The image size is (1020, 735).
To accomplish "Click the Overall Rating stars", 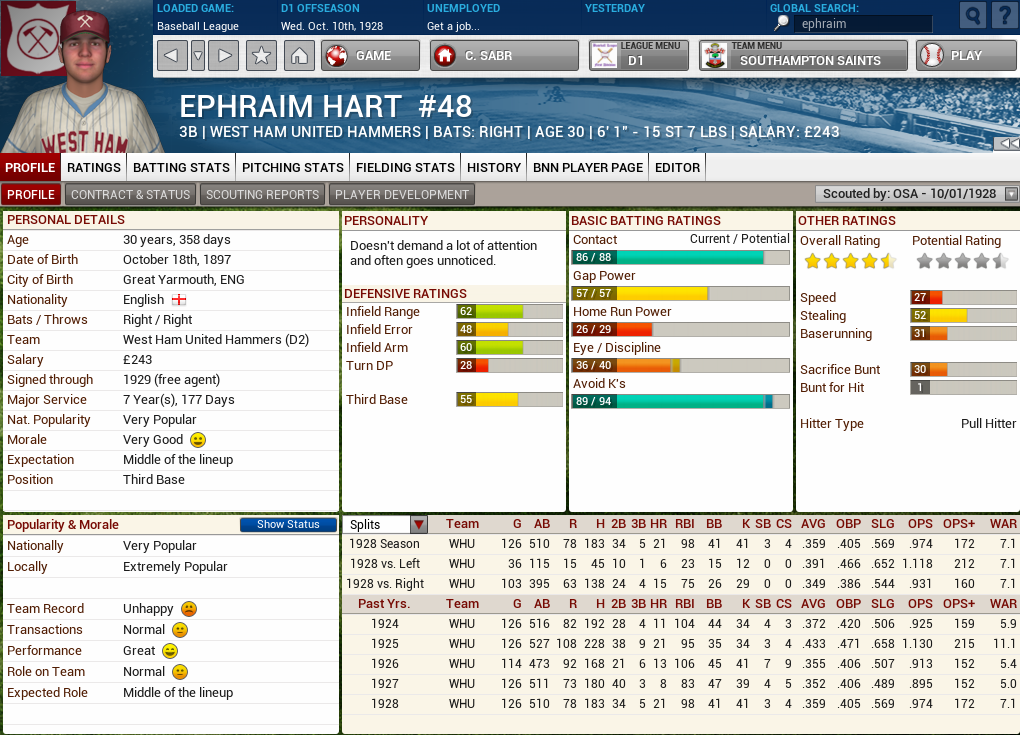I will pyautogui.click(x=850, y=261).
